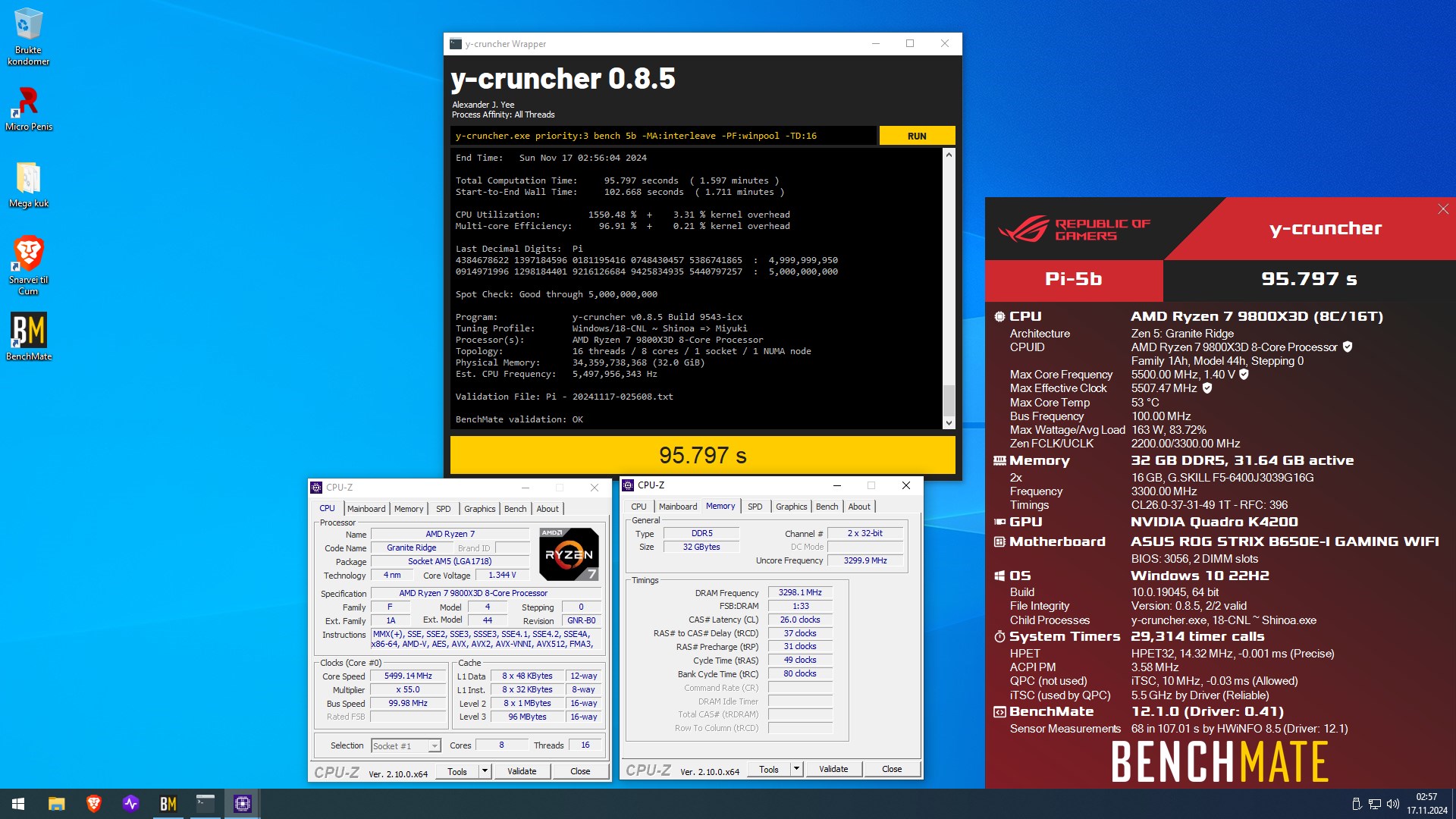Viewport: 1456px width, 819px height.
Task: Click the Pi-5b red label in BenchMate
Action: point(1074,279)
